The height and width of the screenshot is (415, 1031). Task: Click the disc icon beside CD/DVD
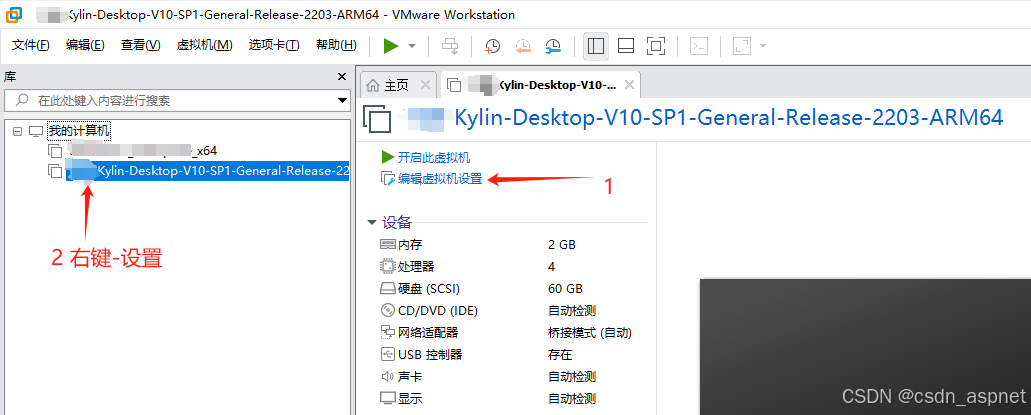[388, 310]
